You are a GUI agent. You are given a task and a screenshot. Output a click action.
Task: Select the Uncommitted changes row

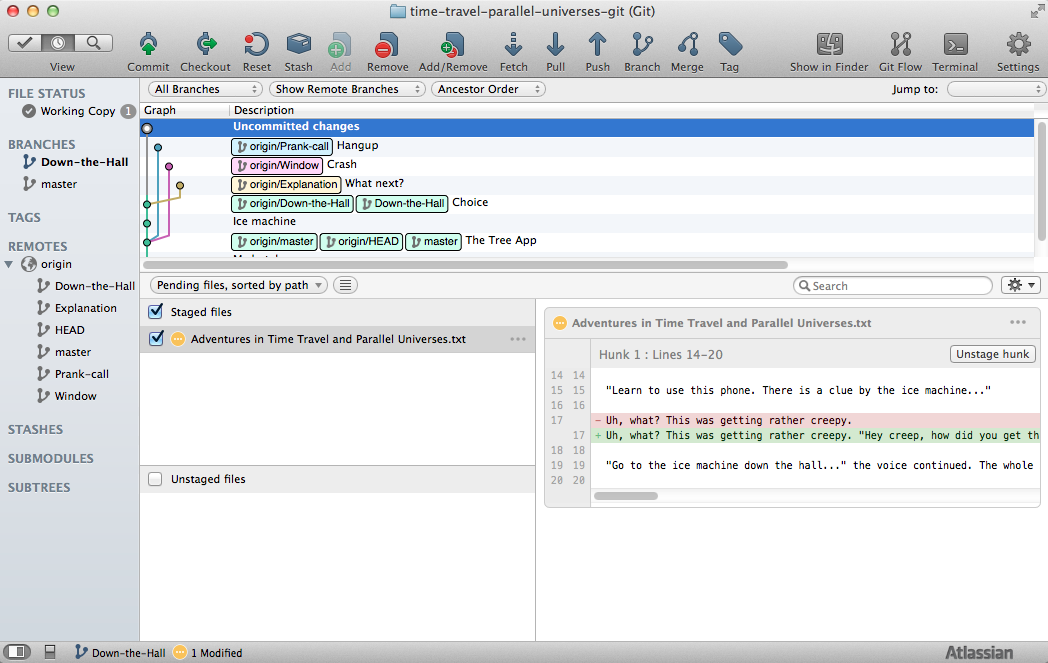pos(587,126)
